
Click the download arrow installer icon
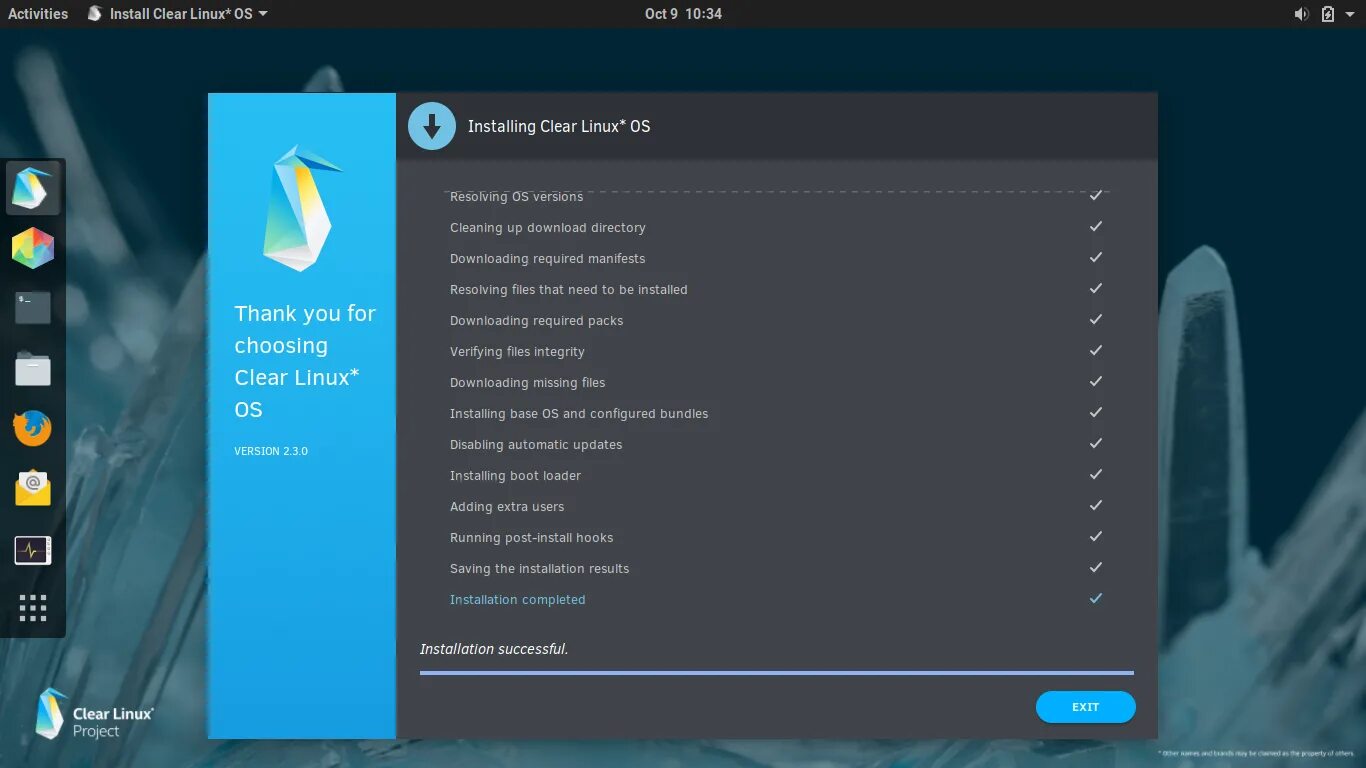pyautogui.click(x=432, y=126)
